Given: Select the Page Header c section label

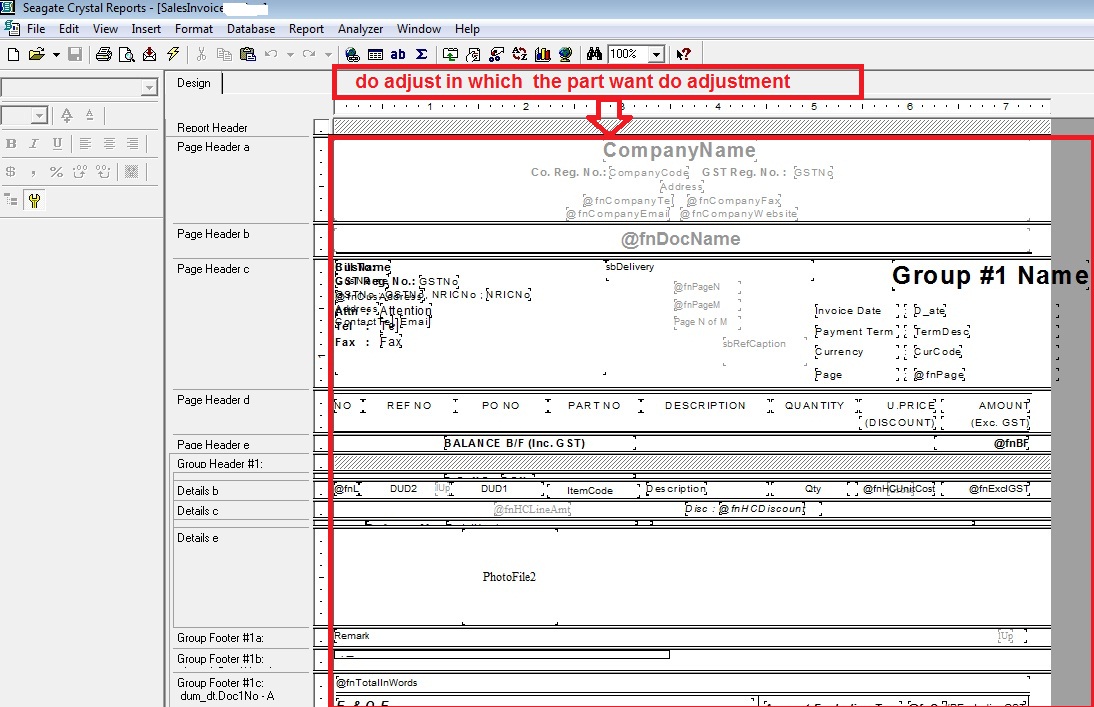Looking at the screenshot, I should point(213,269).
